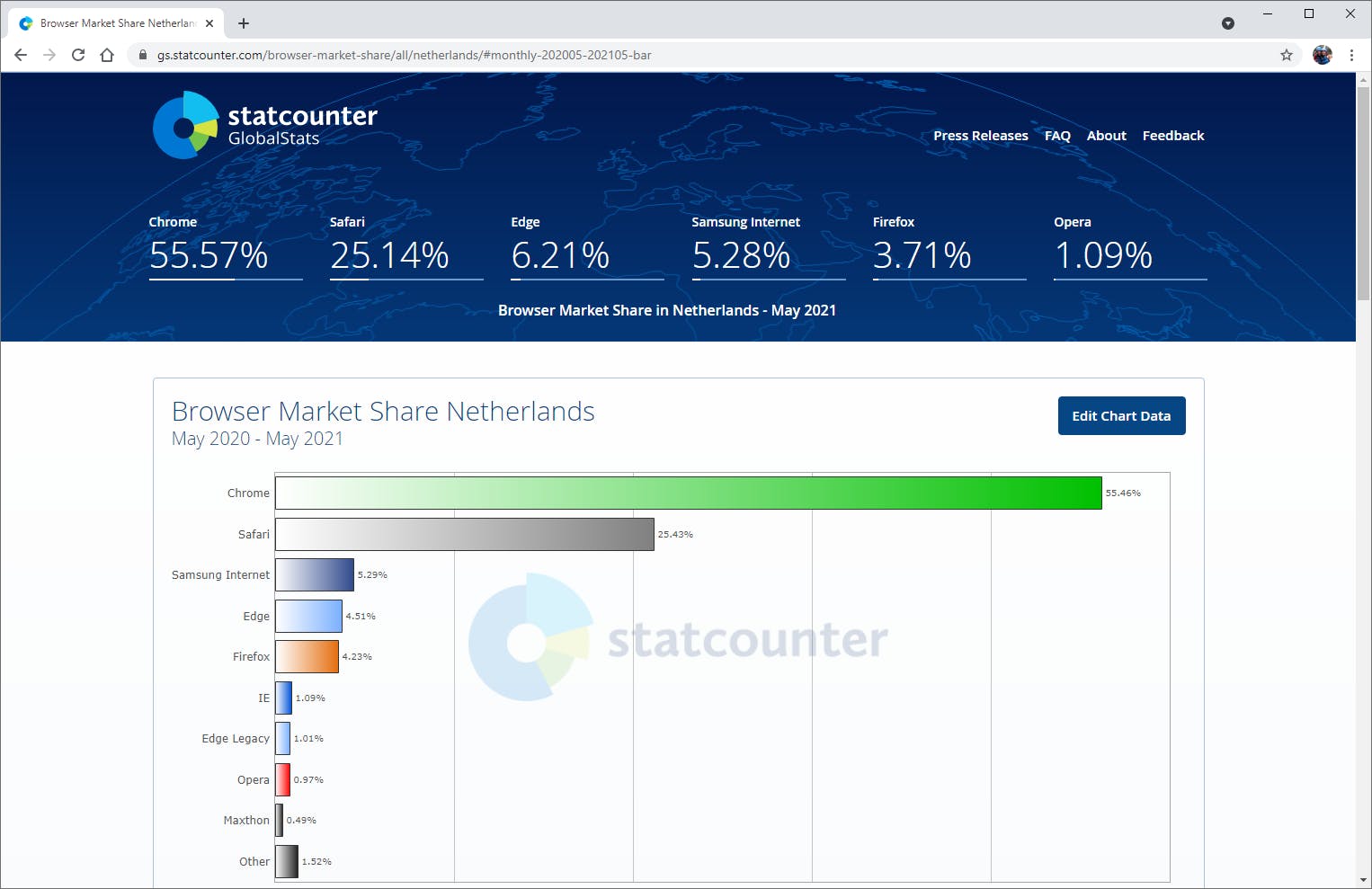Viewport: 1372px width, 889px height.
Task: Click the statcounter GlobalStats logo
Action: 265,125
